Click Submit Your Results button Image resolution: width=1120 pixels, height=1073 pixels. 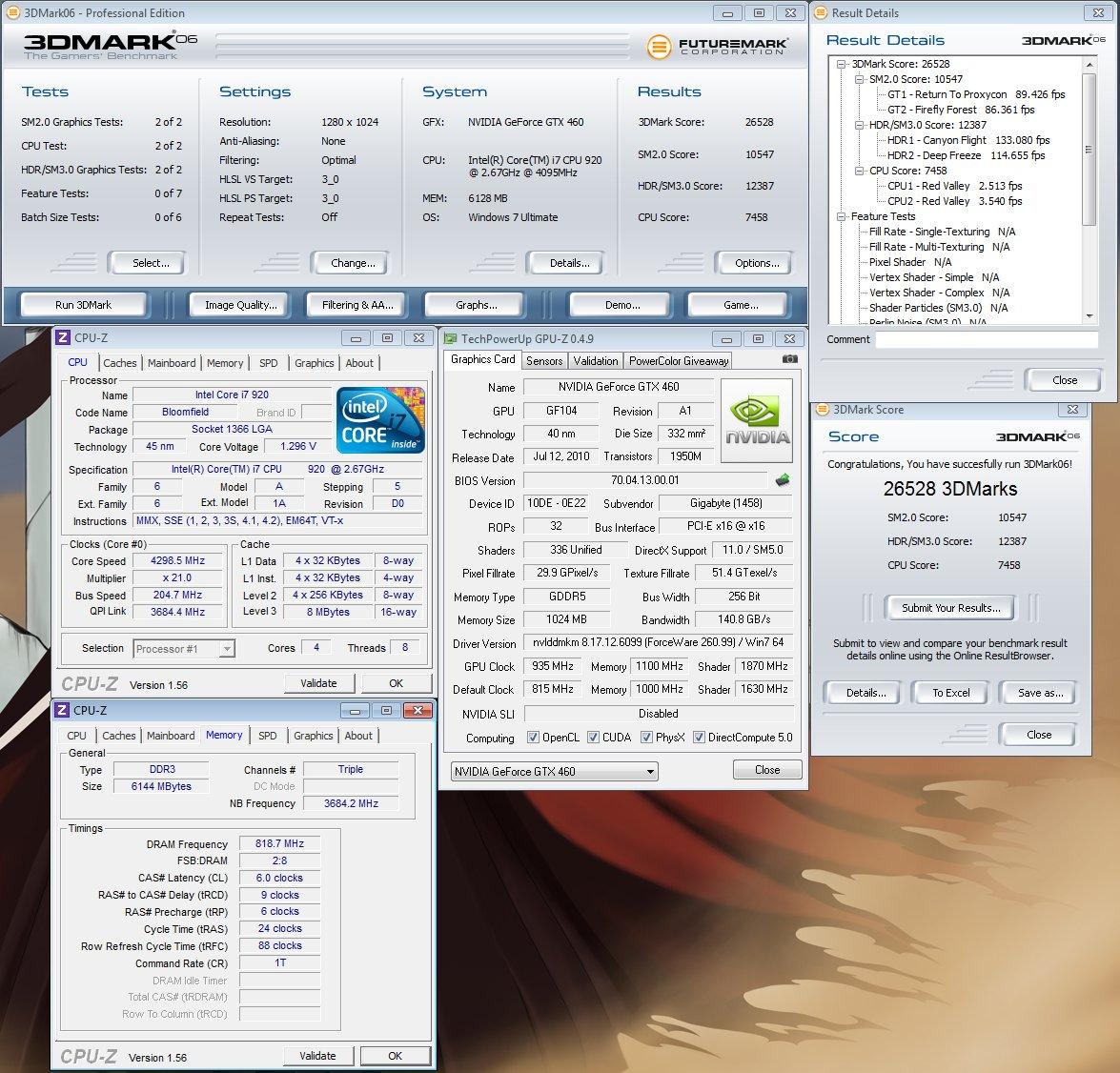point(950,608)
